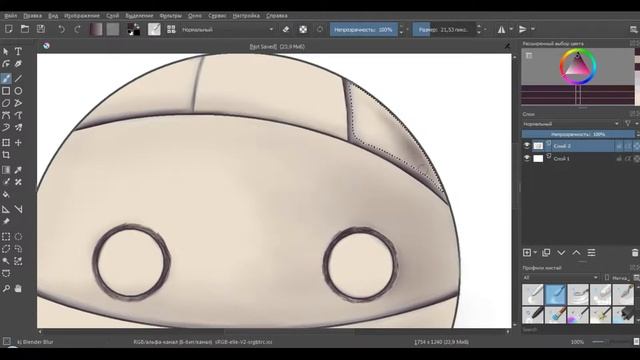640x360 pixels.
Task: Open layer properties button
Action: pos(591,253)
